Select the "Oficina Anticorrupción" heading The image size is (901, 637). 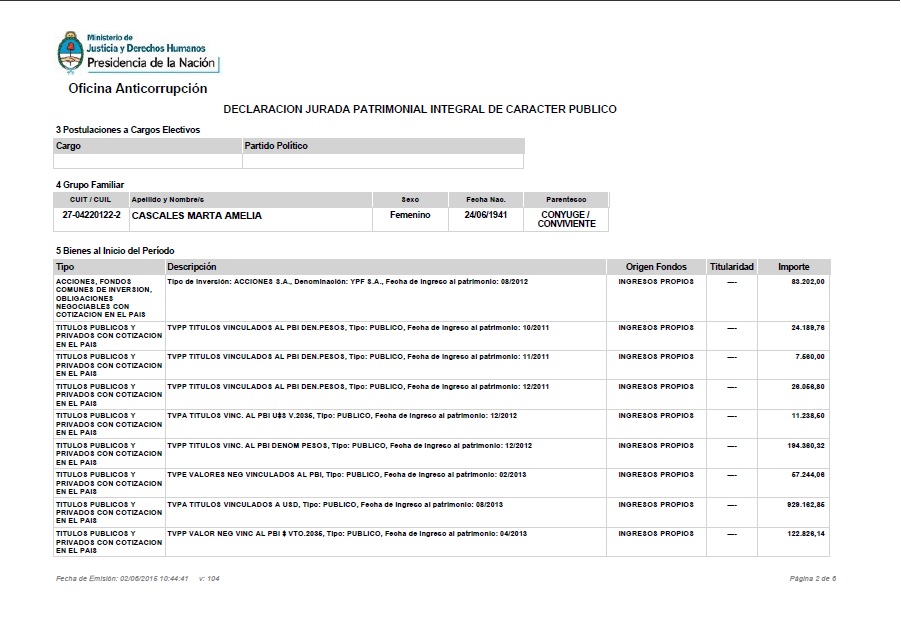coord(137,89)
